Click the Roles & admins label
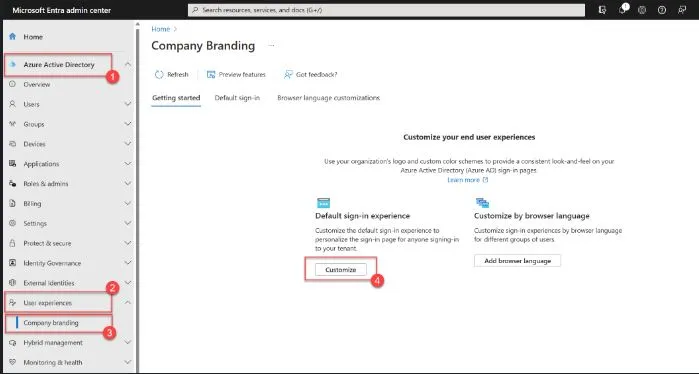The height and width of the screenshot is (374, 699). coord(46,184)
